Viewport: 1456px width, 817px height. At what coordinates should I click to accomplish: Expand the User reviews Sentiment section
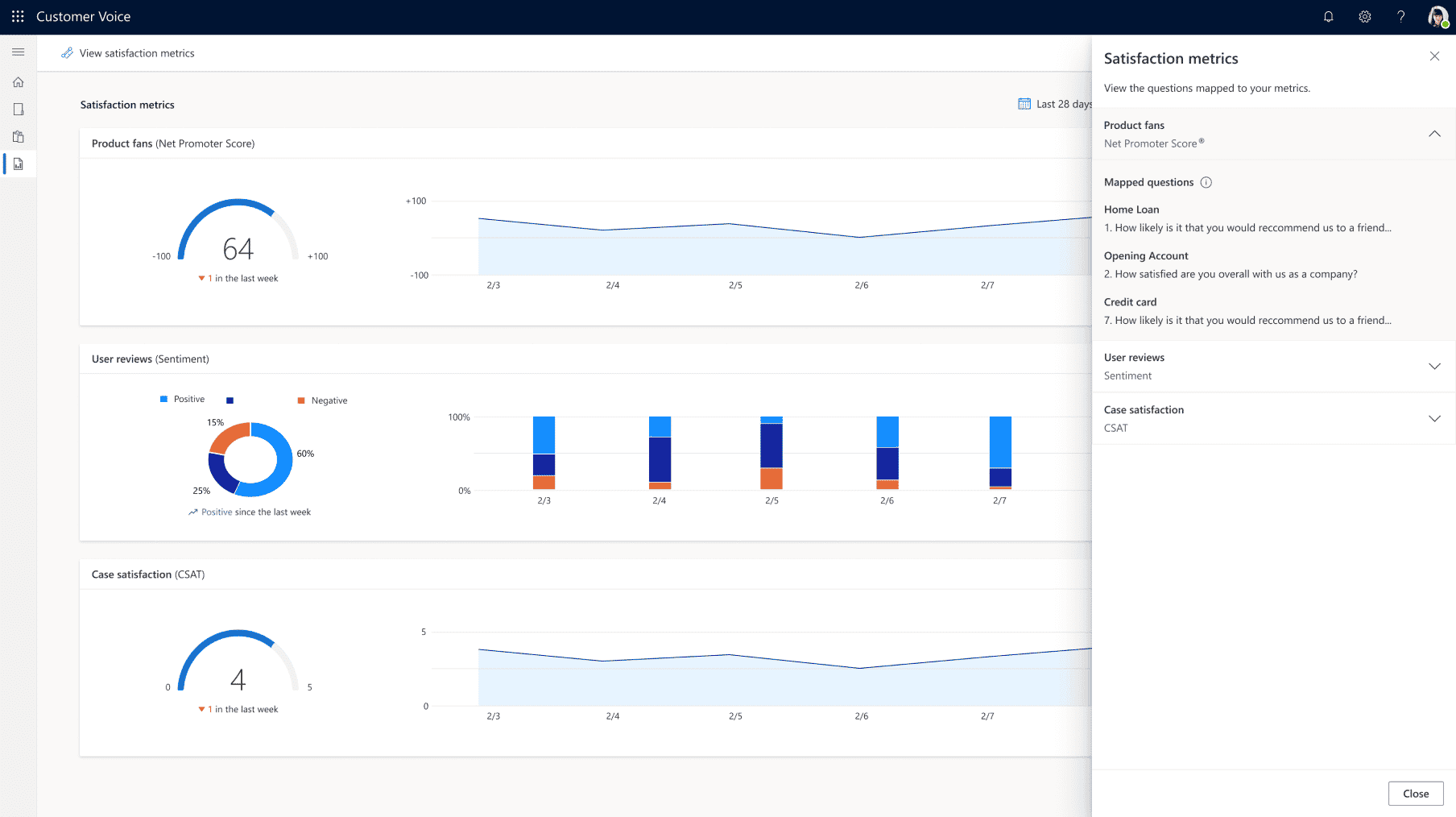point(1434,366)
